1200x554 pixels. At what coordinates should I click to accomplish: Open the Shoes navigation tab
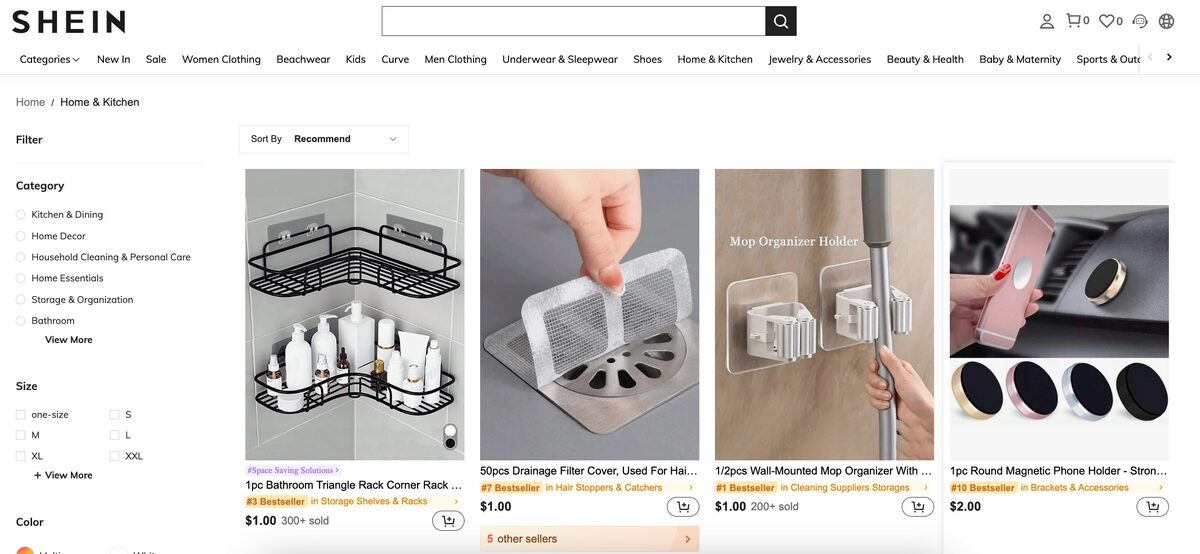647,59
